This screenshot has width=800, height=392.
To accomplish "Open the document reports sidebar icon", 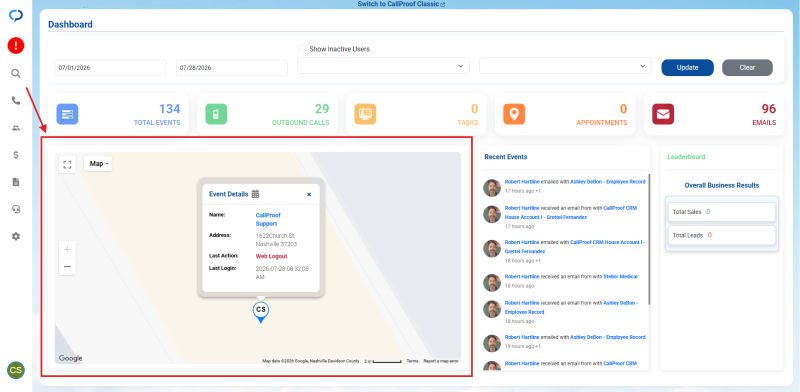I will (x=16, y=182).
